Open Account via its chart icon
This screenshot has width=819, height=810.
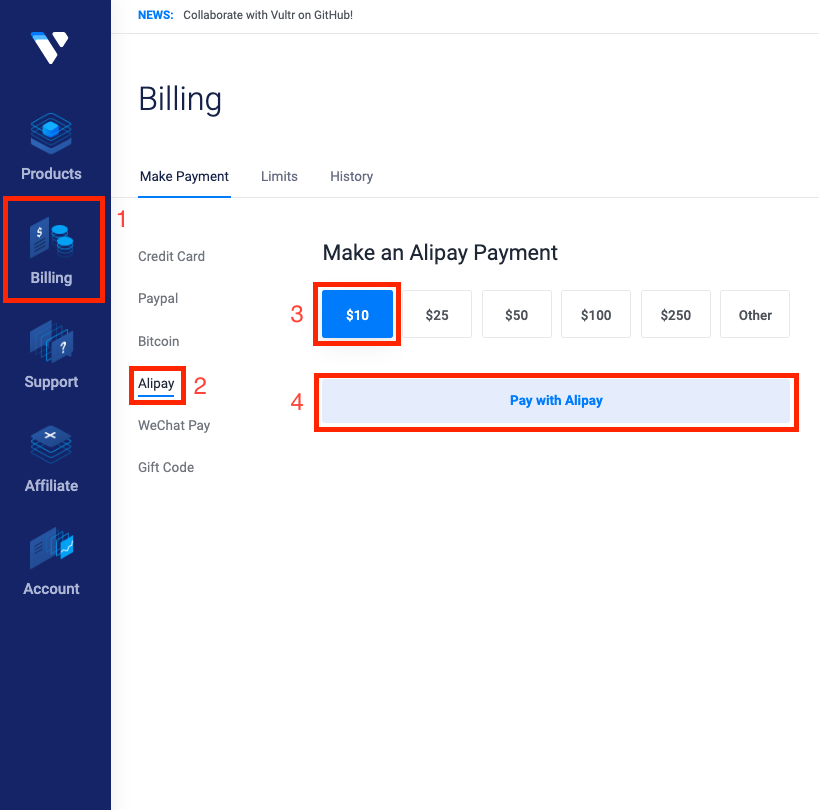[x=51, y=548]
